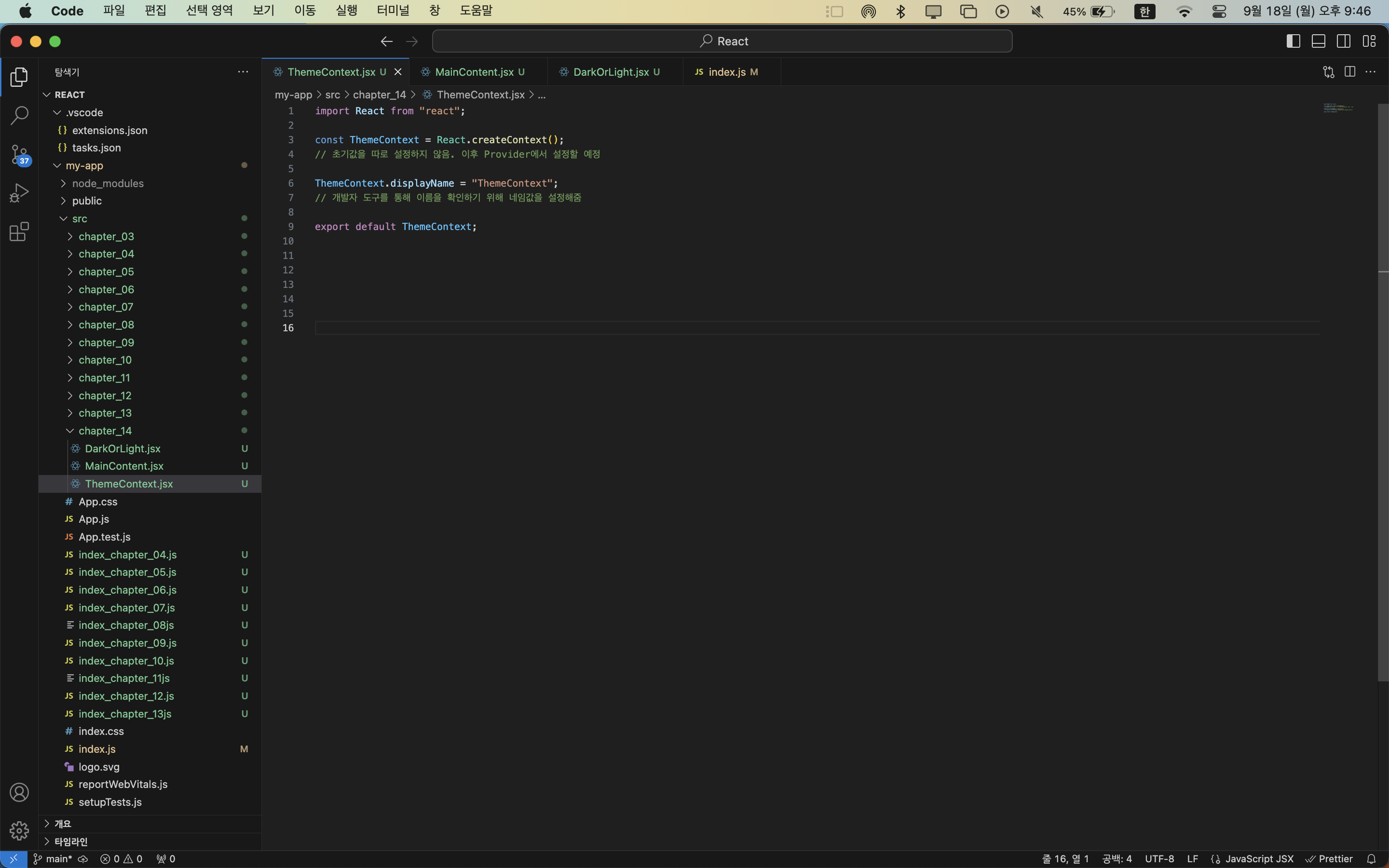The width and height of the screenshot is (1389, 868).
Task: Expand the 타임라인 section
Action: point(70,841)
